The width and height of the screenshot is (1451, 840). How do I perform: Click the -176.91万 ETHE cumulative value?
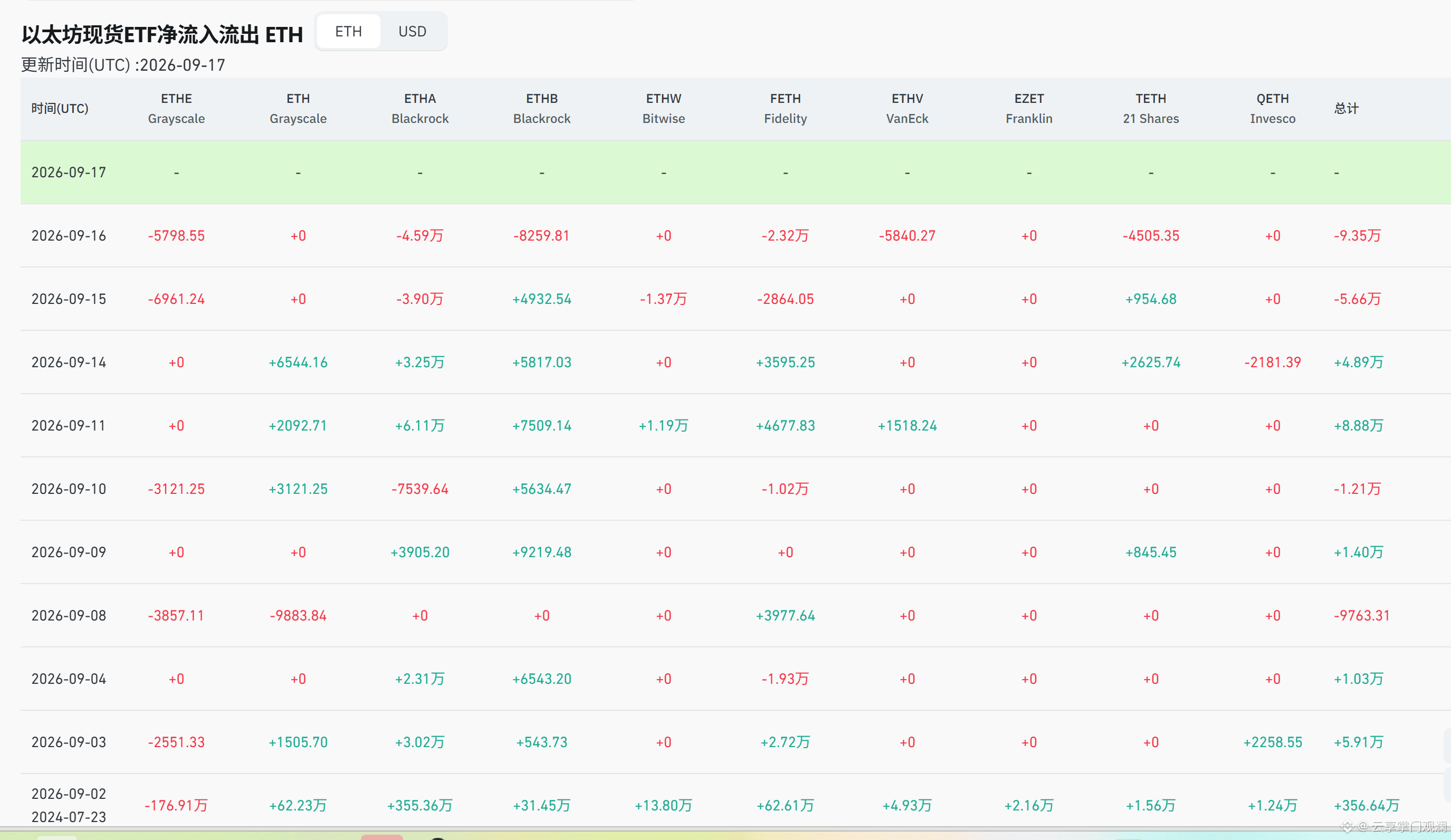click(176, 806)
